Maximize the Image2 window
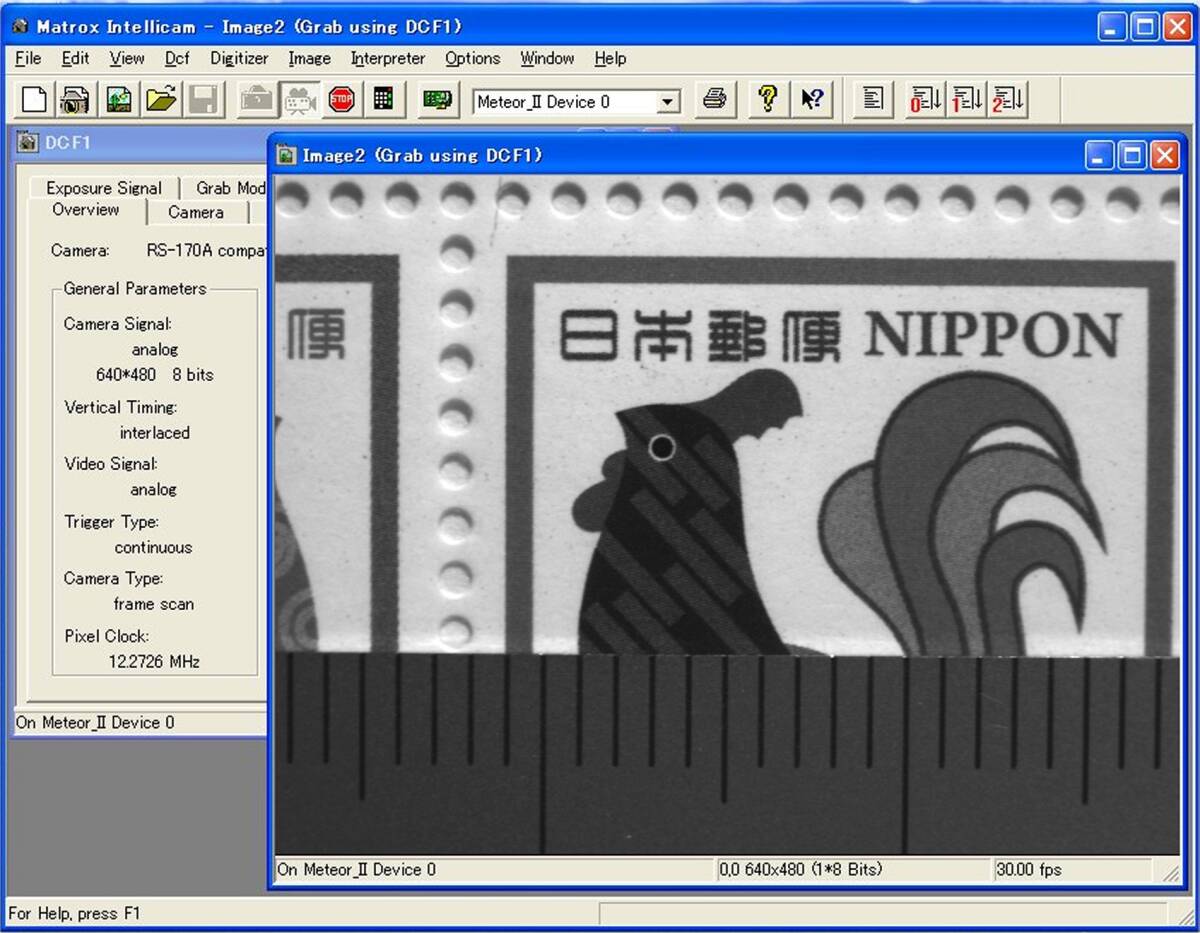Screen dimensions: 1200x933 (1132, 155)
